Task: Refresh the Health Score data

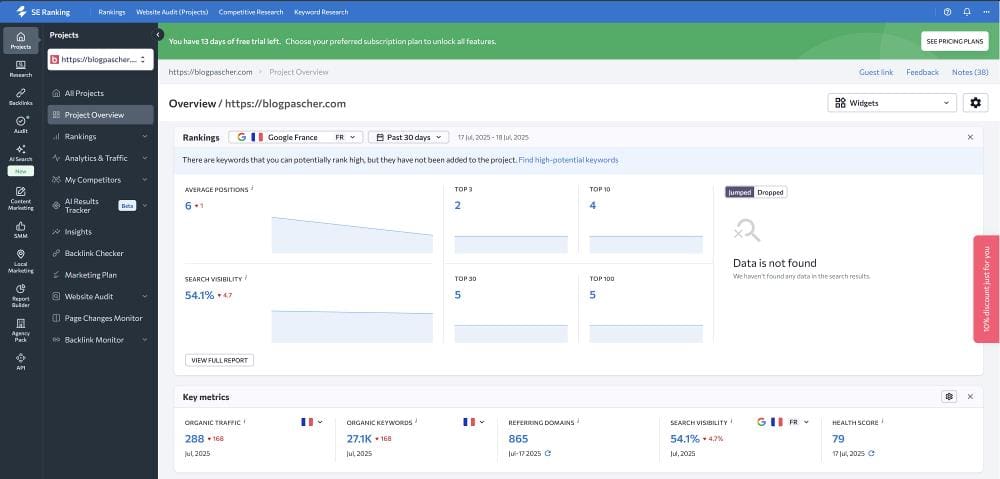Action: [x=871, y=453]
